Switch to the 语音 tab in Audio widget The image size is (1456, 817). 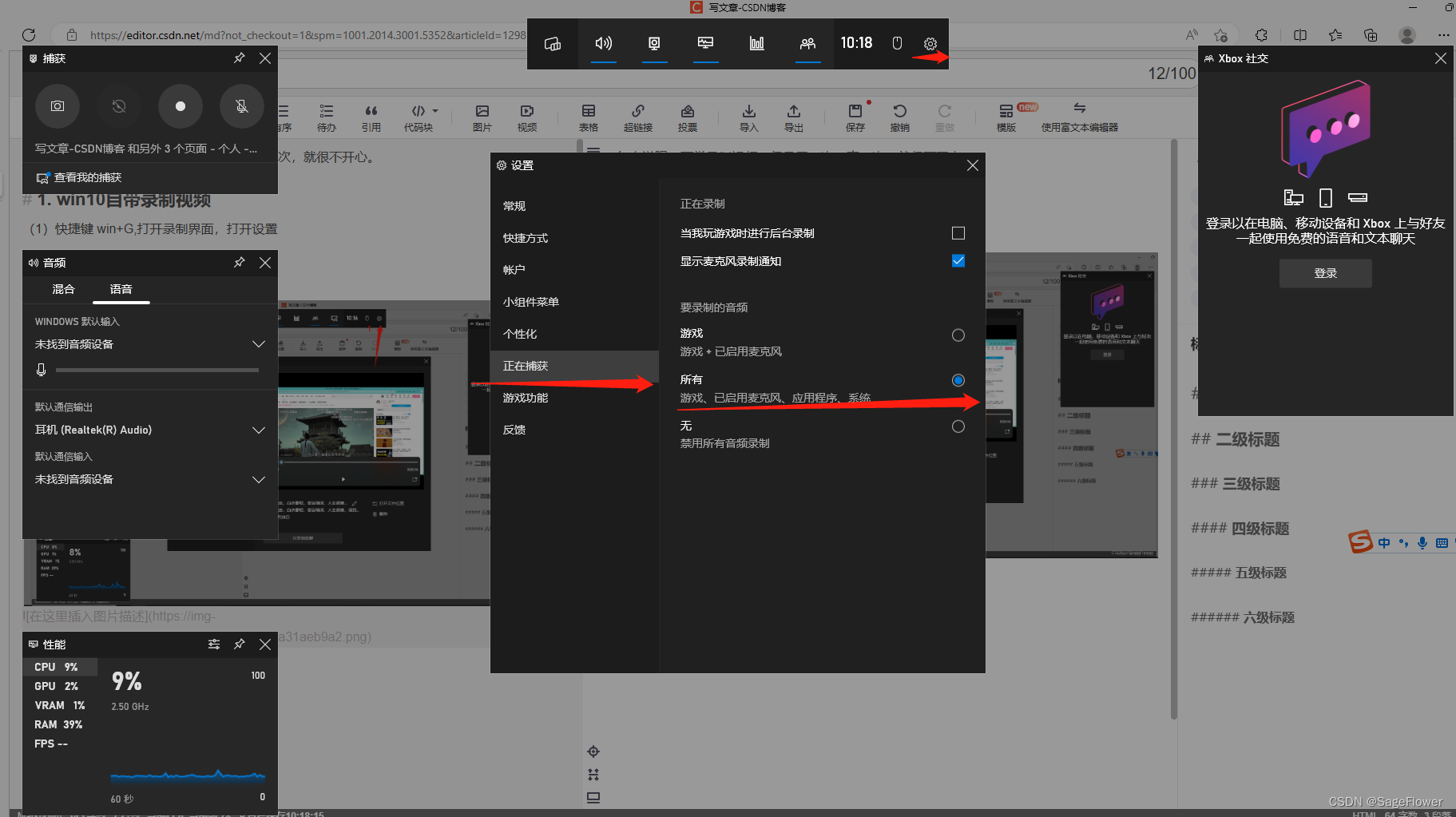coord(121,289)
